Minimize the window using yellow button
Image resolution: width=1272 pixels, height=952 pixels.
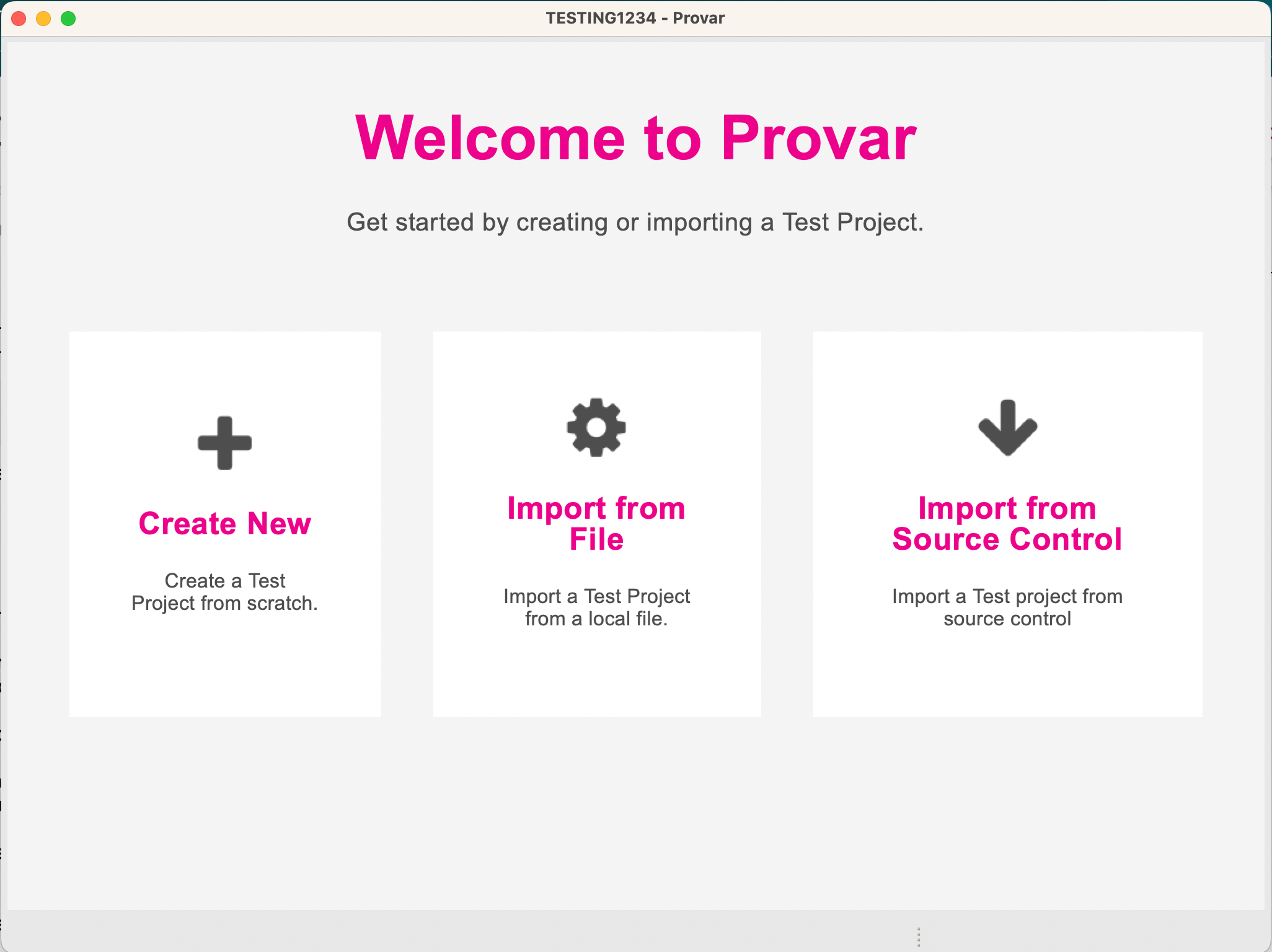(x=43, y=19)
